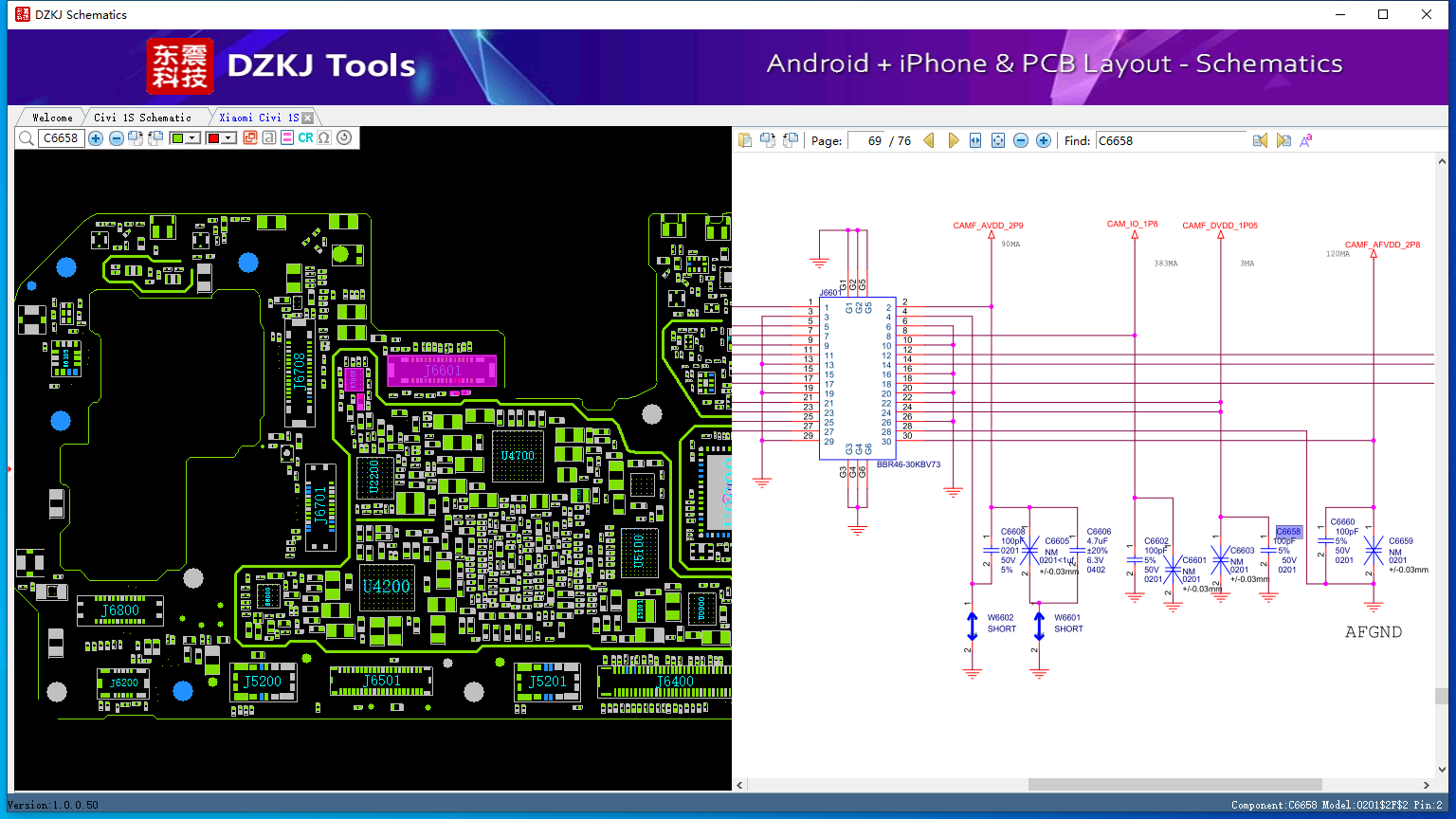Rotate PCB board clockwise
This screenshot has height=819, width=1456.
click(136, 138)
